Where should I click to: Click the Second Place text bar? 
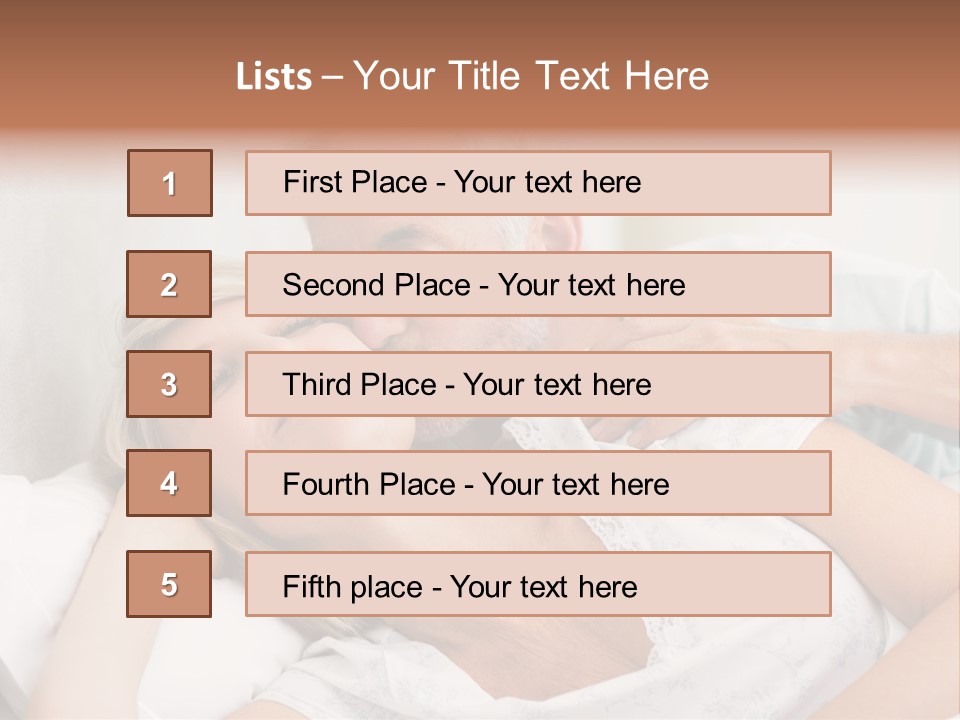click(538, 284)
